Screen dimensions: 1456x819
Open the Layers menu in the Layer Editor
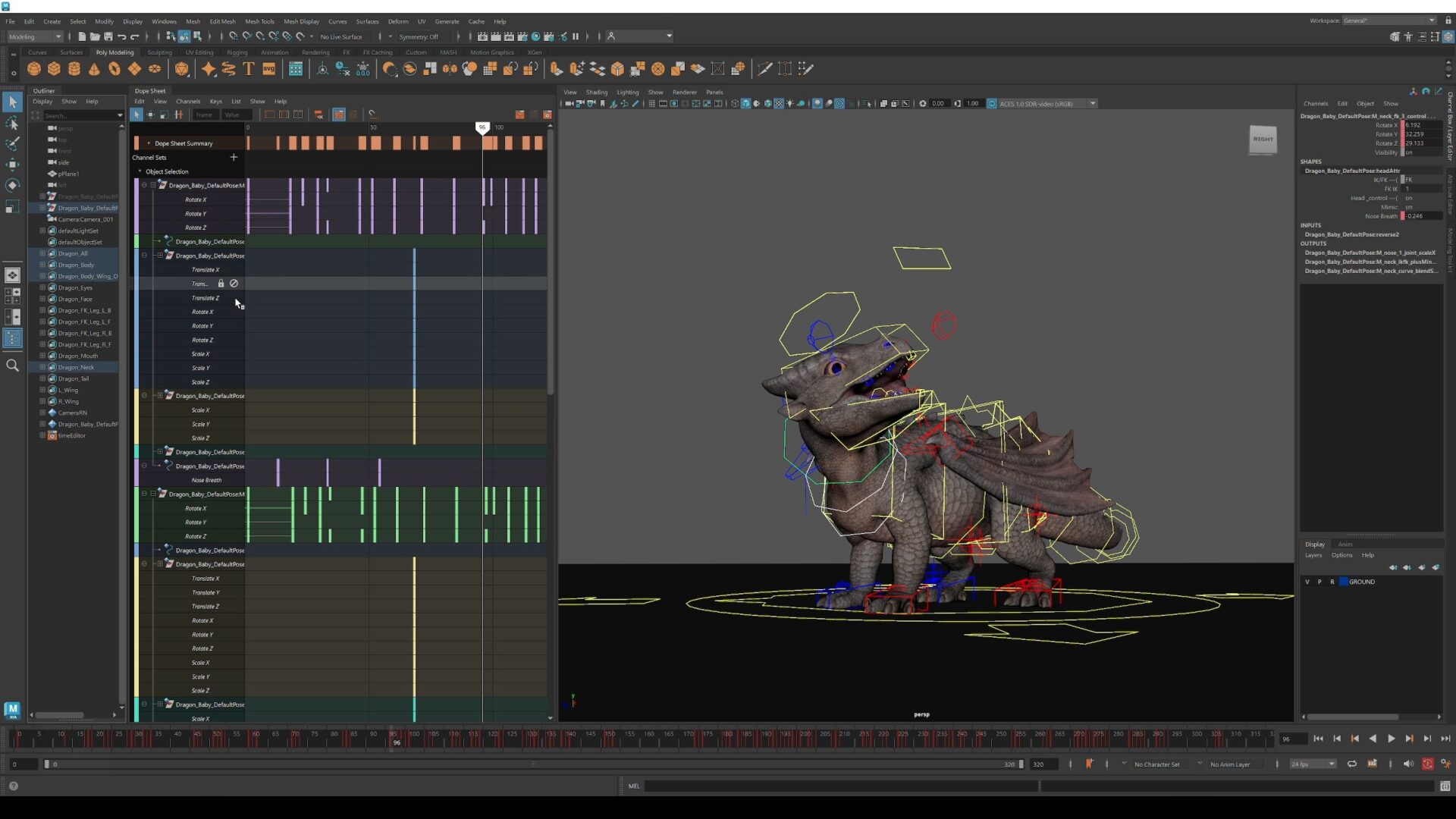1313,555
